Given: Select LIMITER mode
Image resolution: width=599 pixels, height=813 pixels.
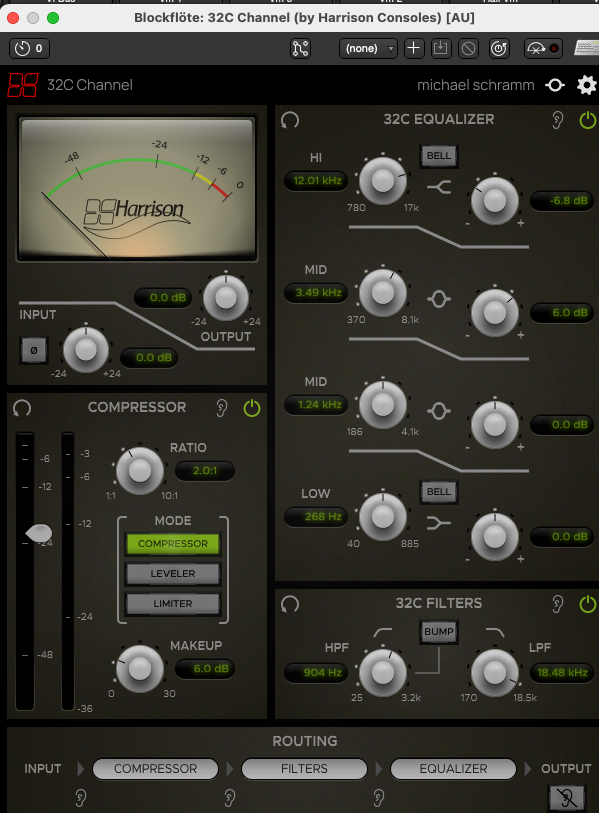Looking at the screenshot, I should pyautogui.click(x=173, y=604).
